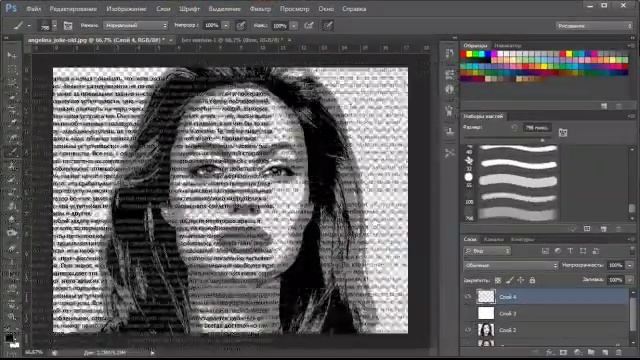
Task: Adjust the brush size slider handle
Action: click(x=542, y=140)
